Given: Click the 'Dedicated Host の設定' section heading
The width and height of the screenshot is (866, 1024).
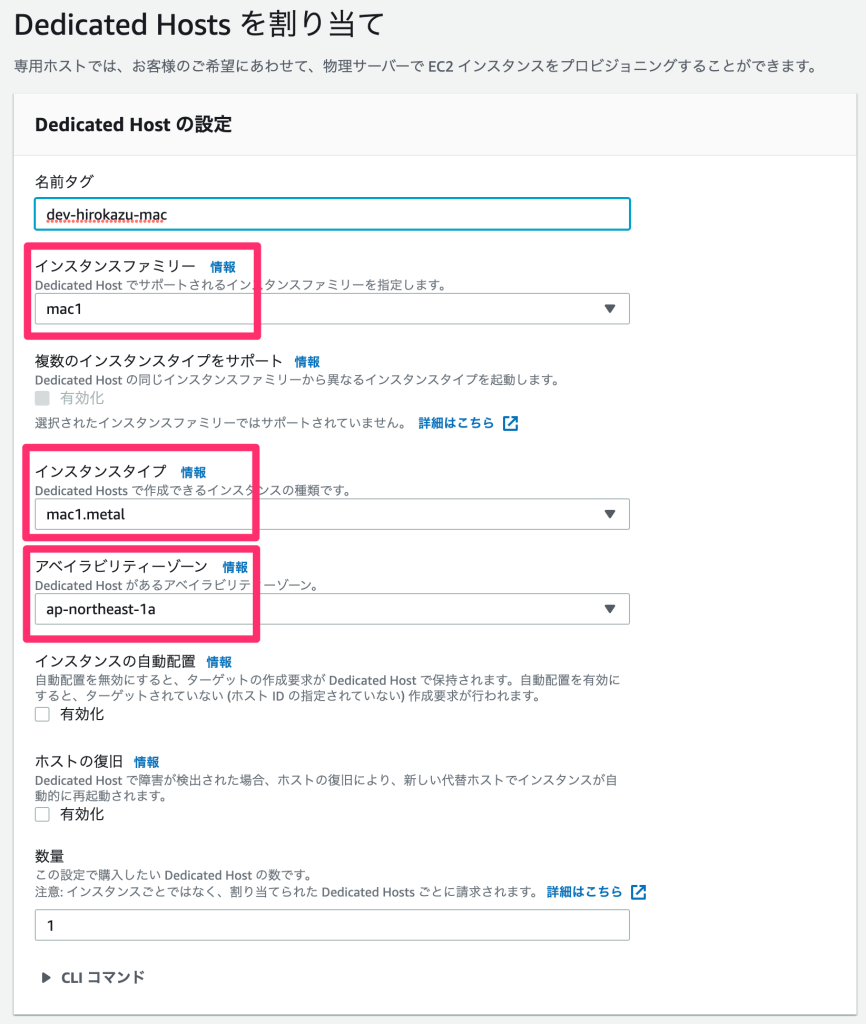Looking at the screenshot, I should tap(133, 124).
